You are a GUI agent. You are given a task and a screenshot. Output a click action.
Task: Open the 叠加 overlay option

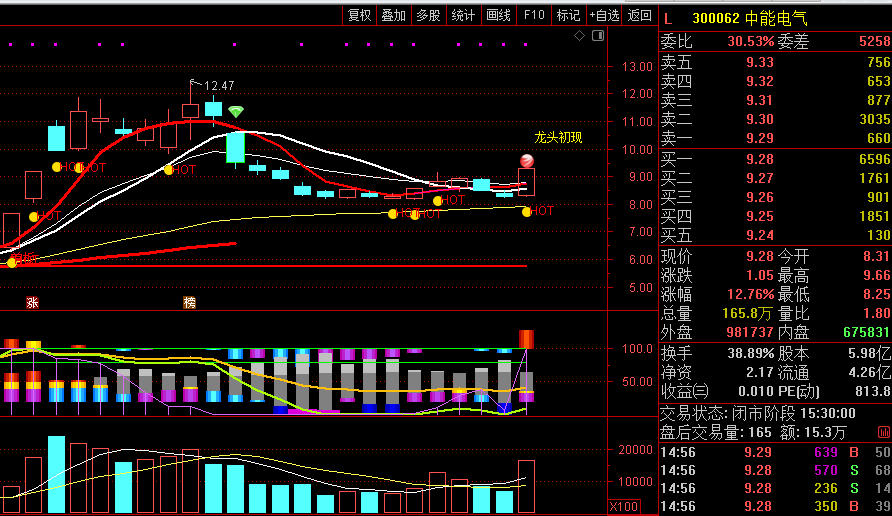pyautogui.click(x=394, y=15)
